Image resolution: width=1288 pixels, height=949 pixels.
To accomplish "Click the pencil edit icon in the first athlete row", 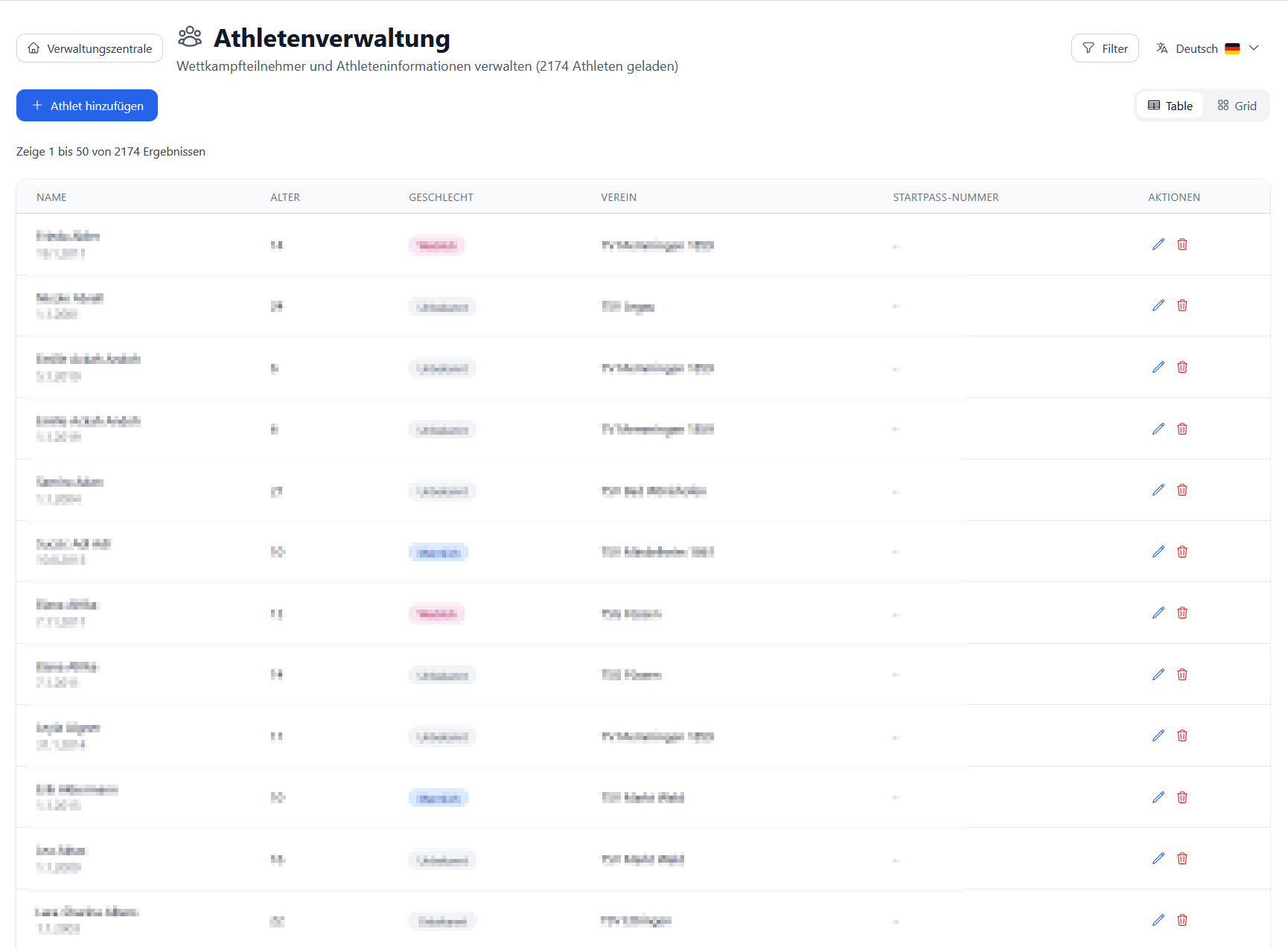I will tap(1158, 244).
